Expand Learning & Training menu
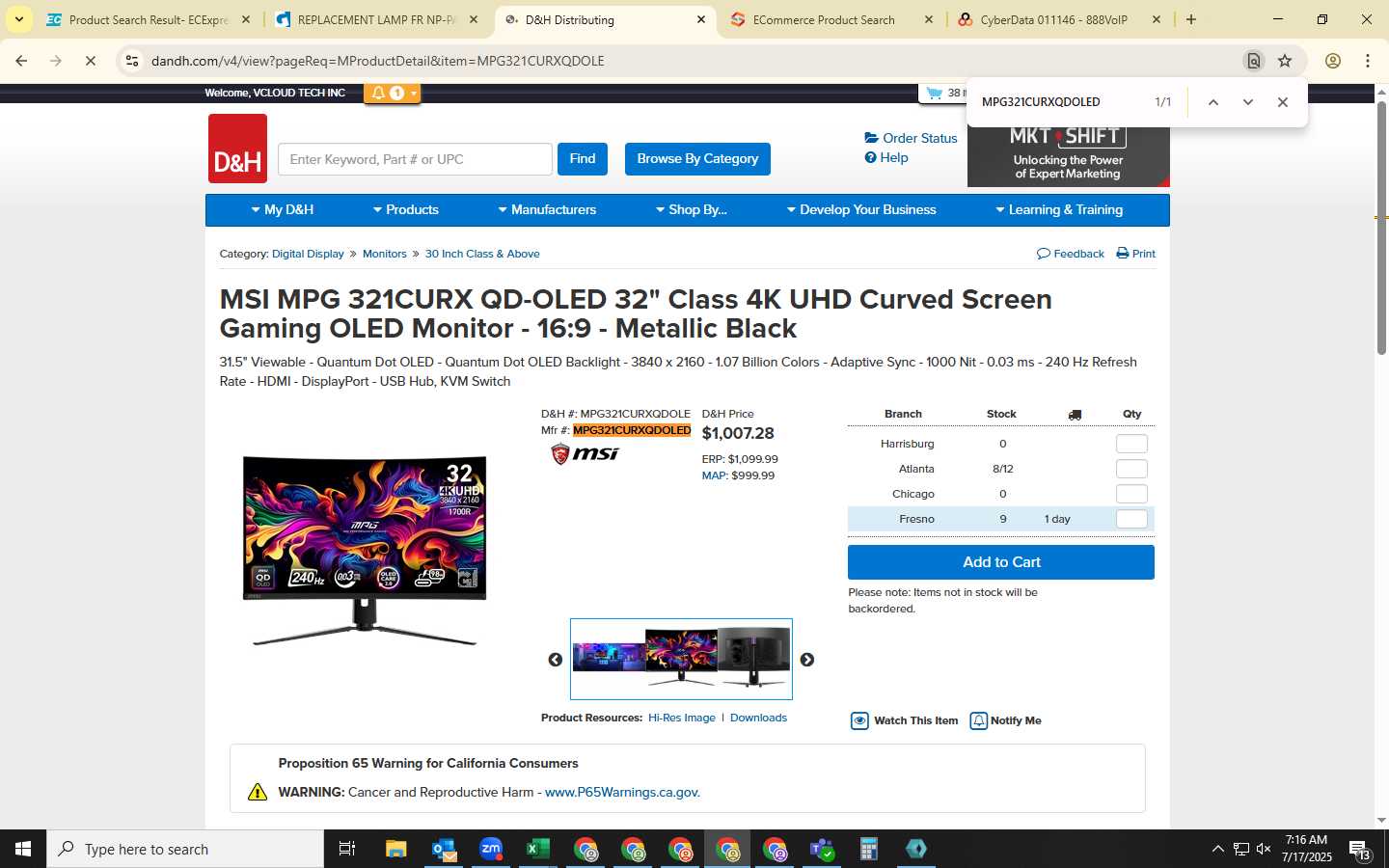Image resolution: width=1389 pixels, height=868 pixels. [1059, 210]
